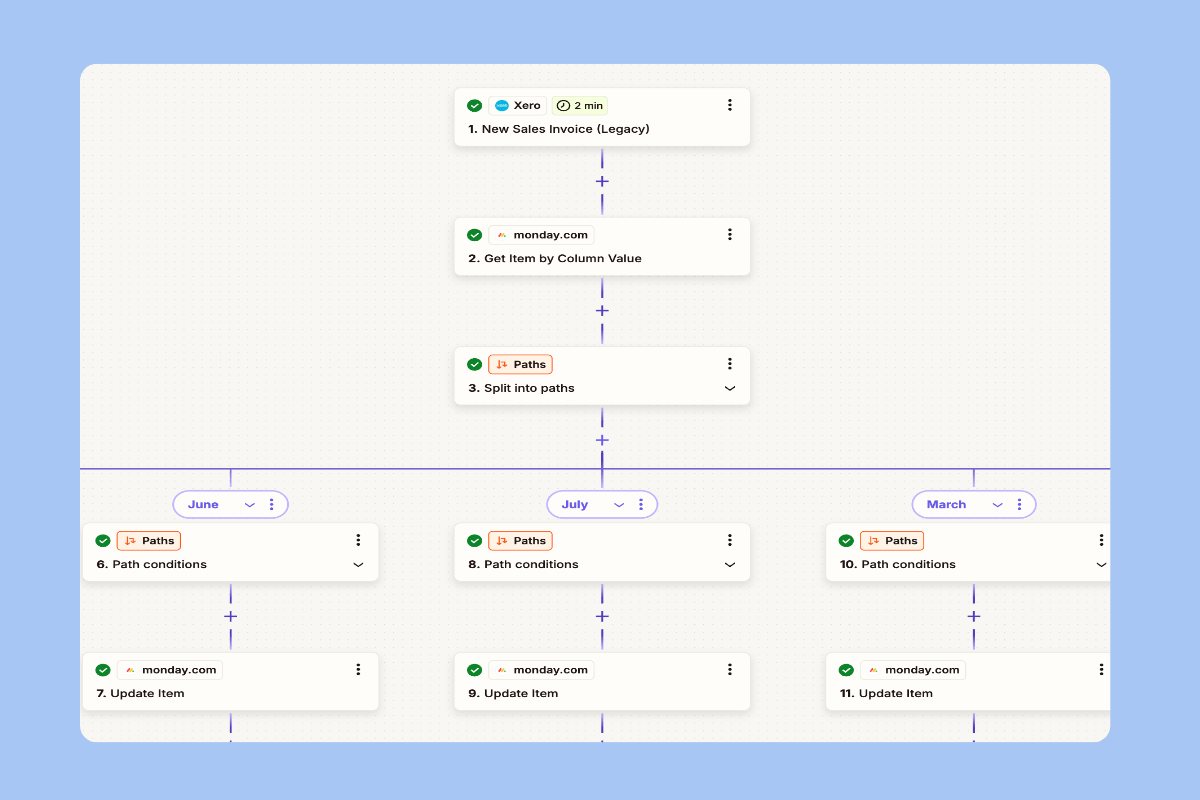This screenshot has height=800, width=1200.
Task: Click the green status check on step 7
Action: pyautogui.click(x=103, y=670)
